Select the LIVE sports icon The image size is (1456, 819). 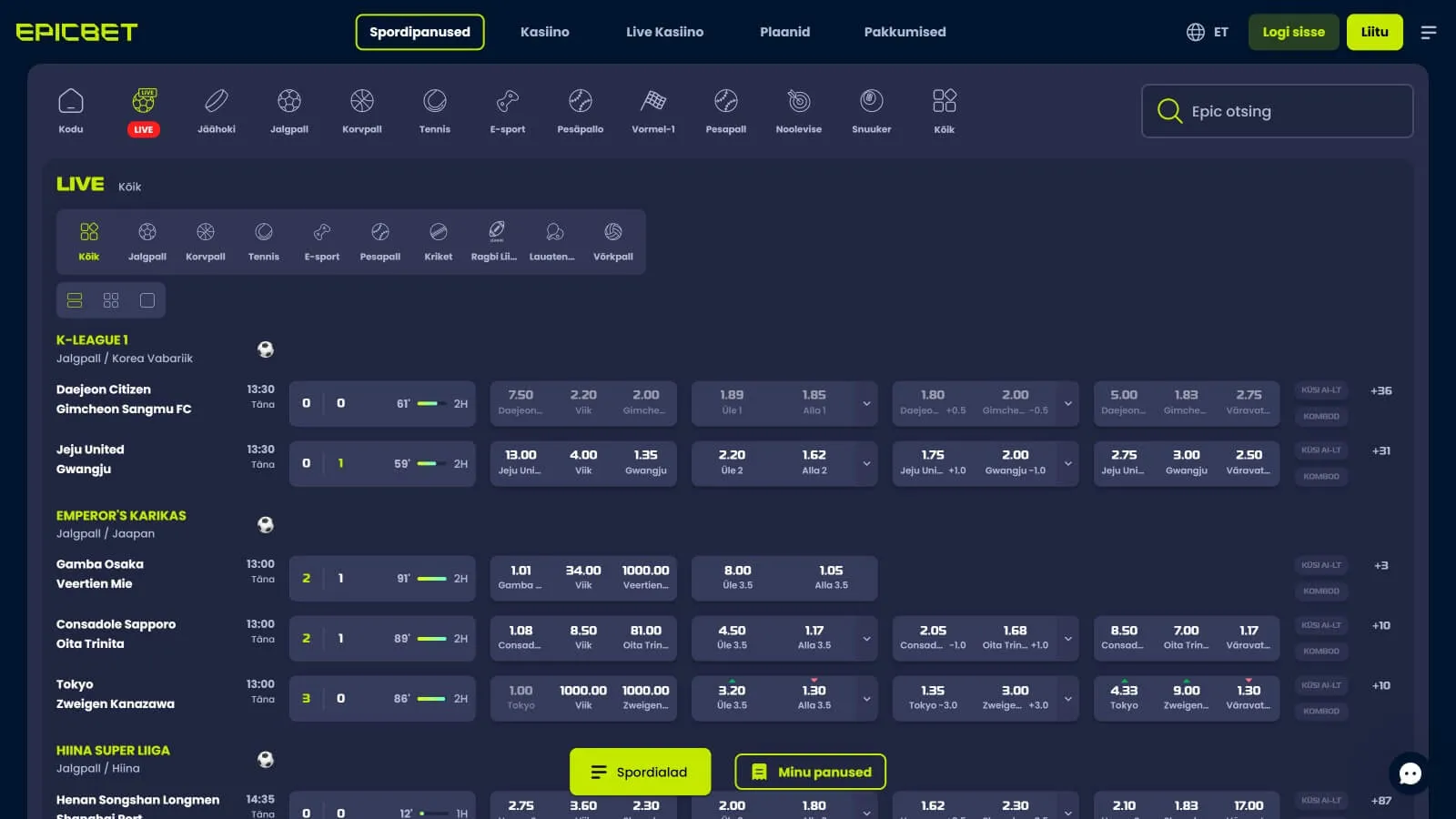click(144, 111)
